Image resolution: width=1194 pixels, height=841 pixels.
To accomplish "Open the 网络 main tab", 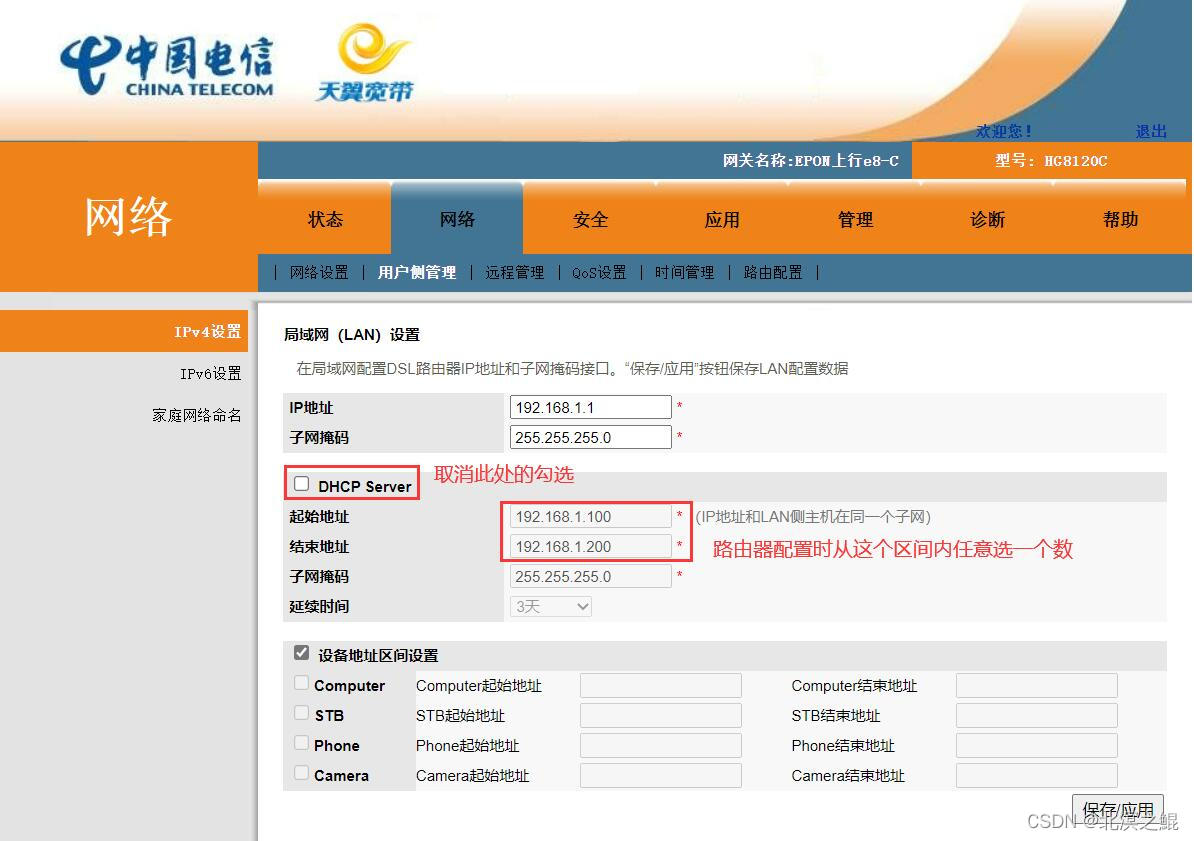I will click(x=457, y=219).
